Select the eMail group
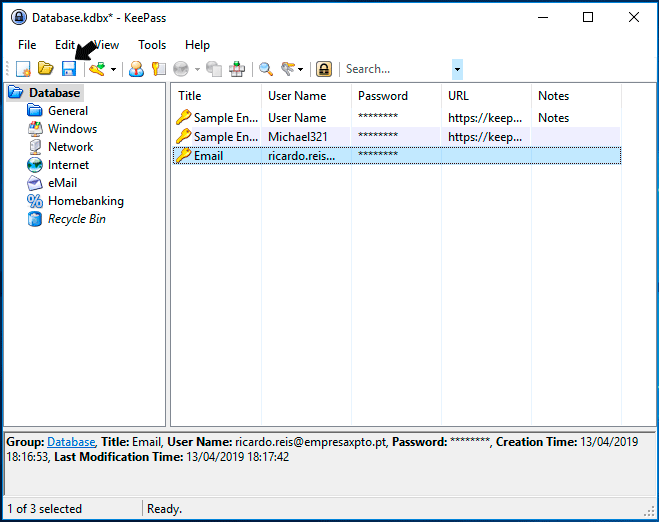The height and width of the screenshot is (522, 659). [62, 183]
